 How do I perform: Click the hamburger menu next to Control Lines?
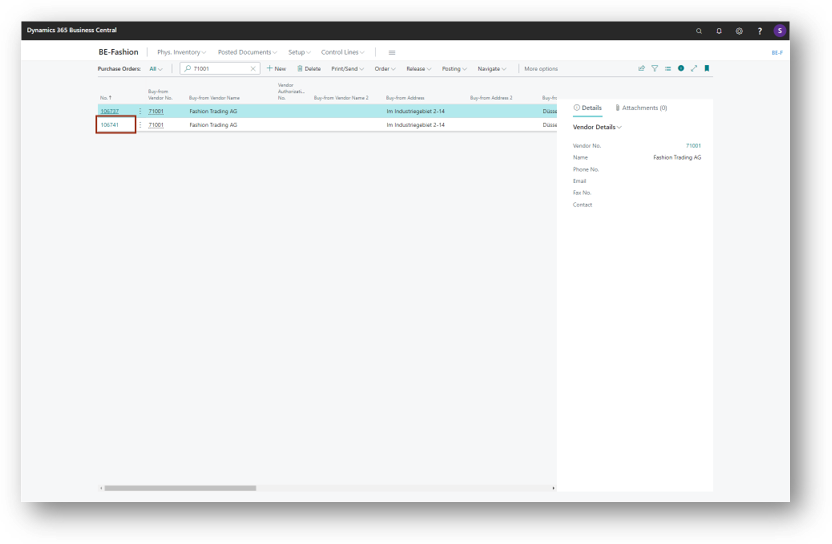click(x=392, y=53)
